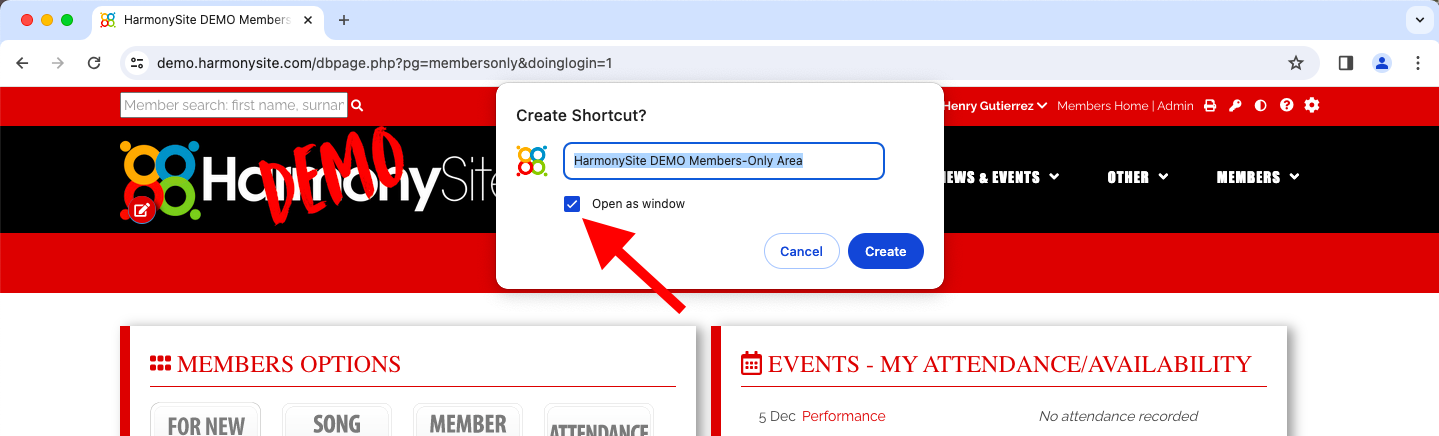Open the Admin link
The width and height of the screenshot is (1439, 436).
[1175, 105]
